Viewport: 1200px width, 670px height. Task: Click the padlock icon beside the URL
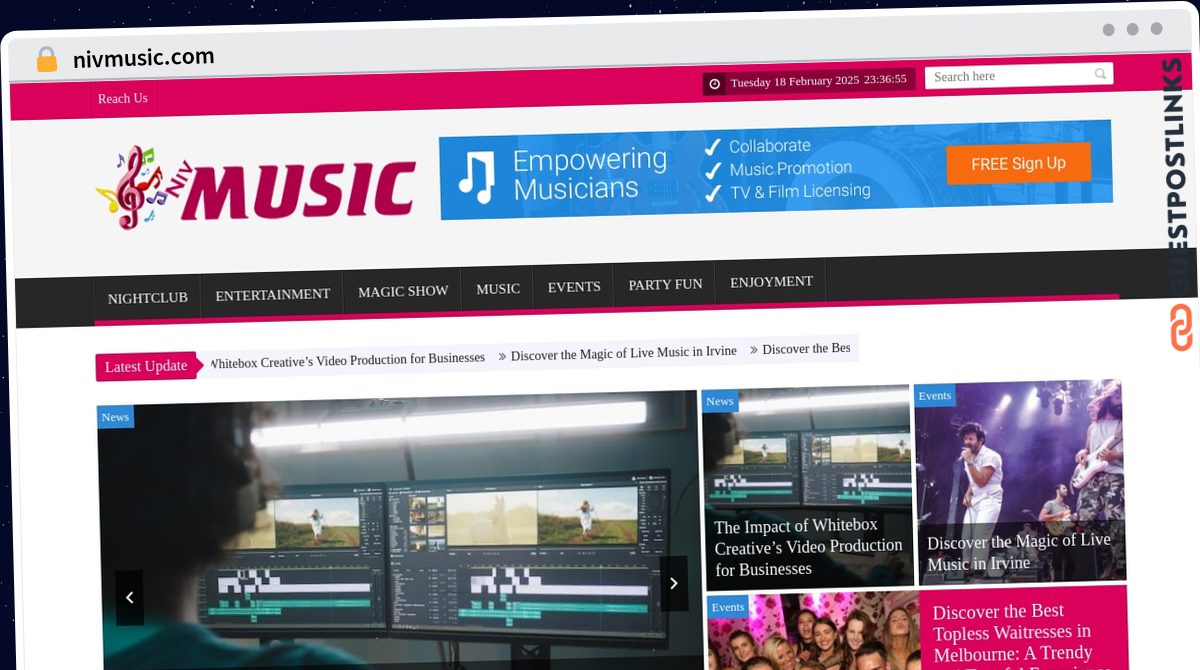point(46,60)
